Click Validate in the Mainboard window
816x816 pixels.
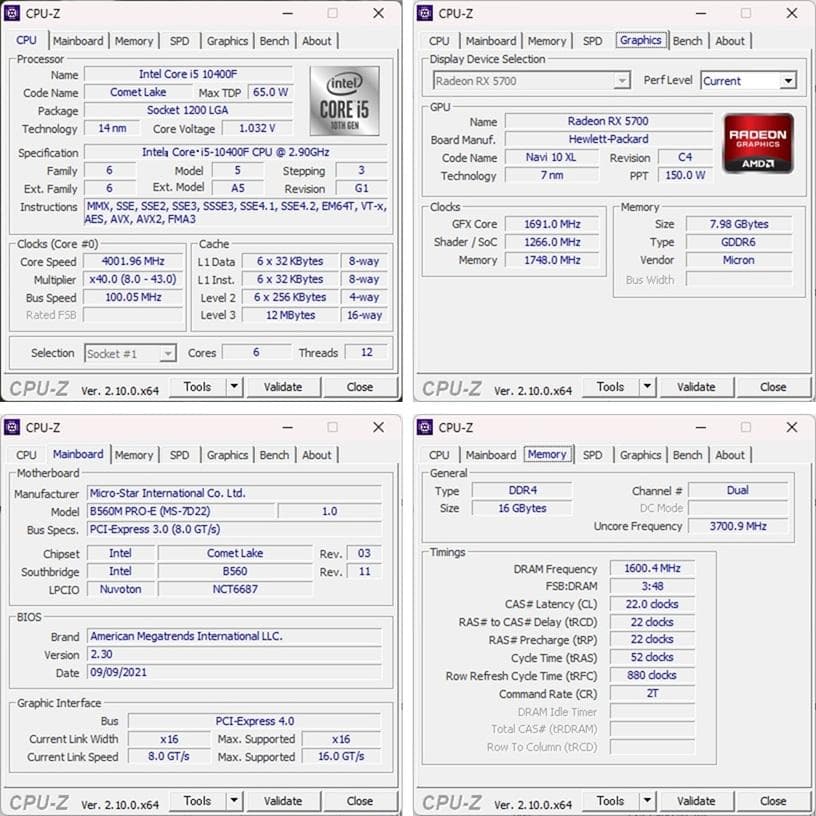click(284, 801)
